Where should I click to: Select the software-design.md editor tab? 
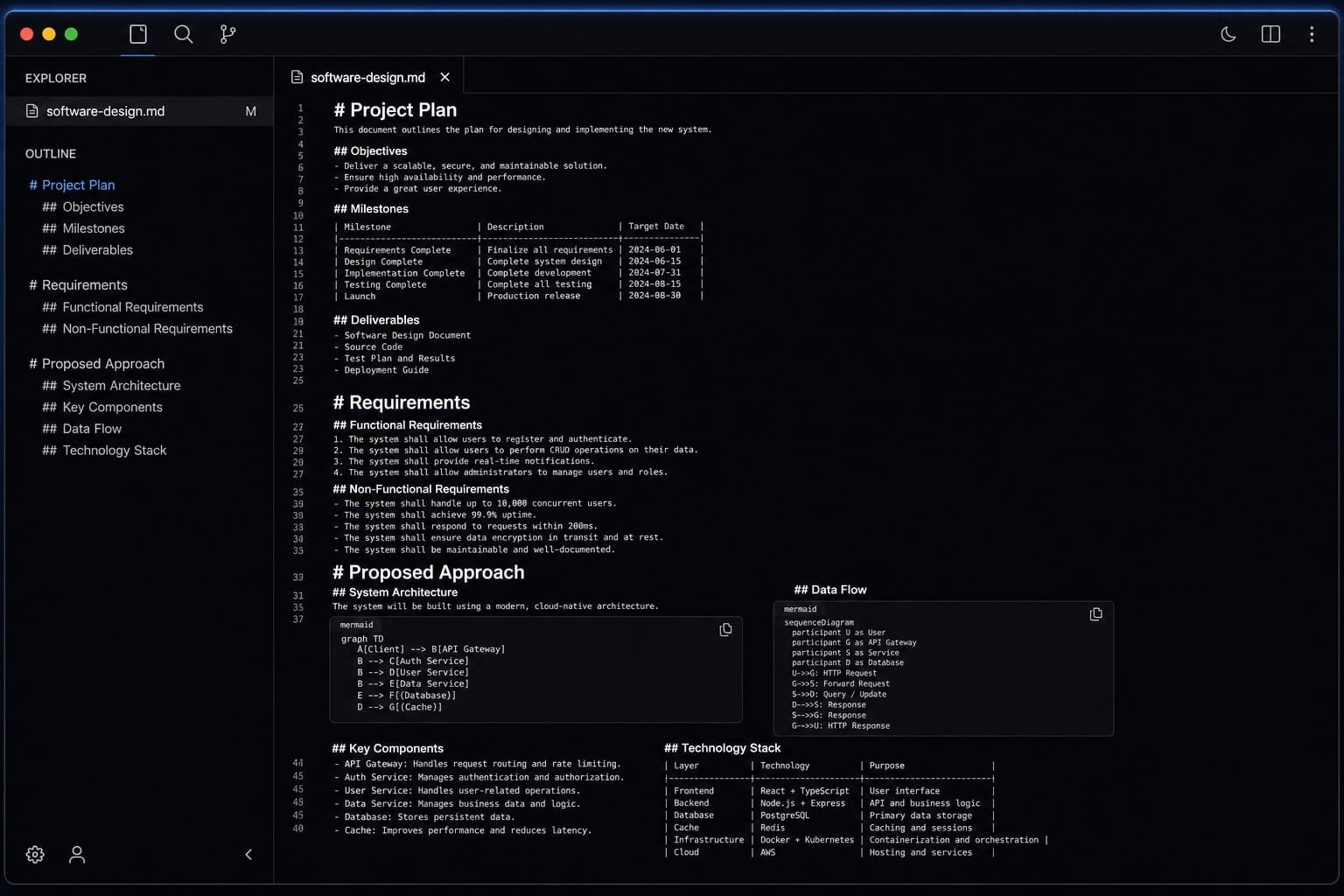tap(368, 77)
